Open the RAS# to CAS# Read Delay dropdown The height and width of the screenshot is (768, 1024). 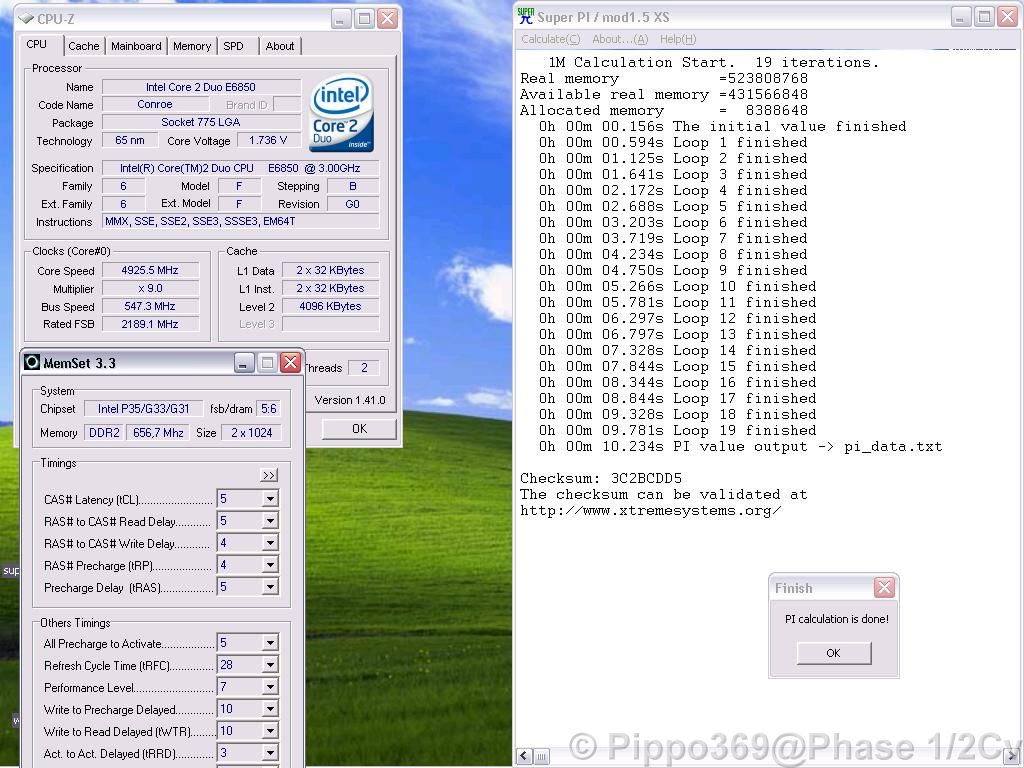[x=270, y=521]
